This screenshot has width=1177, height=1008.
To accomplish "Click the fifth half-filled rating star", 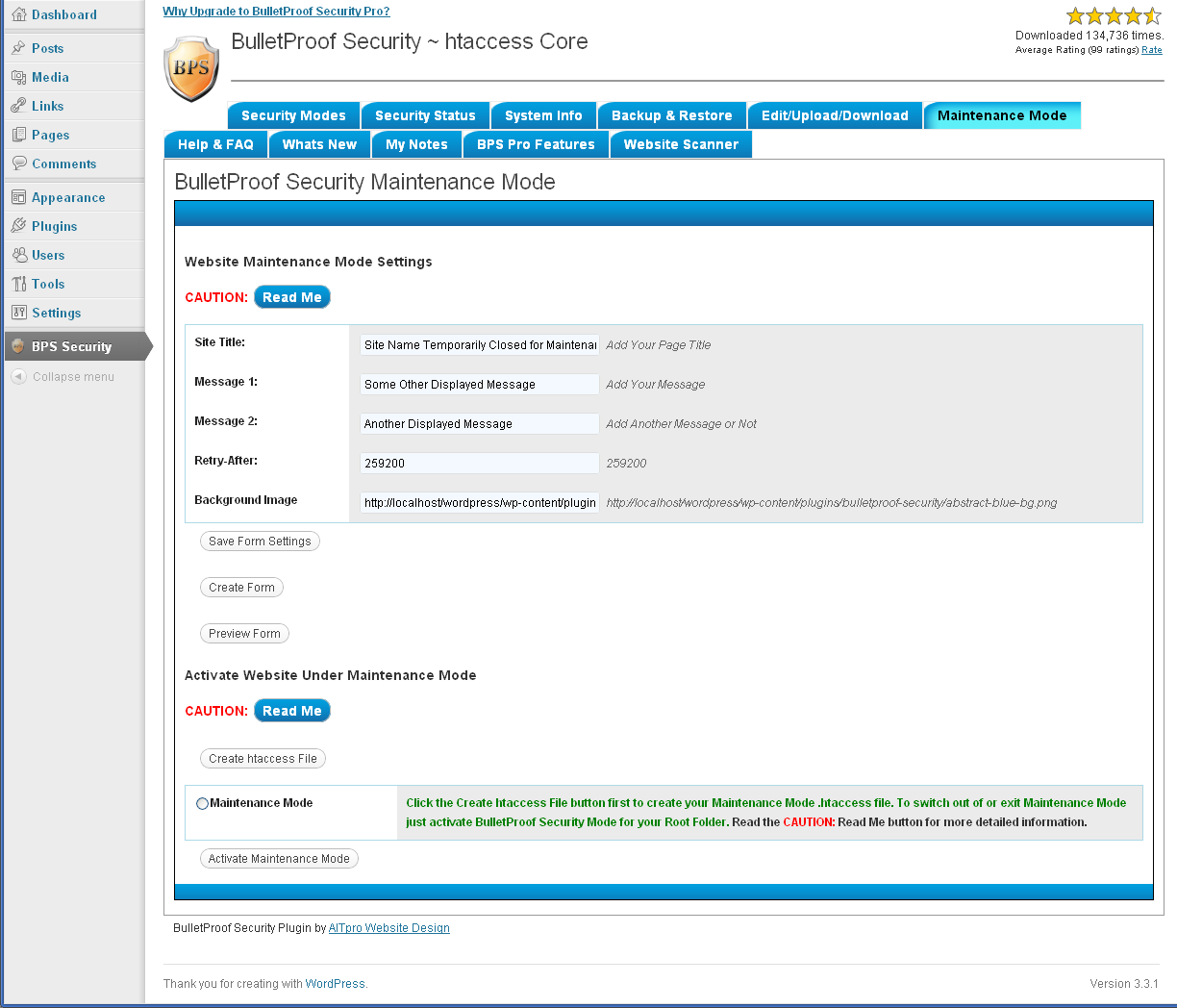I will coord(1152,16).
